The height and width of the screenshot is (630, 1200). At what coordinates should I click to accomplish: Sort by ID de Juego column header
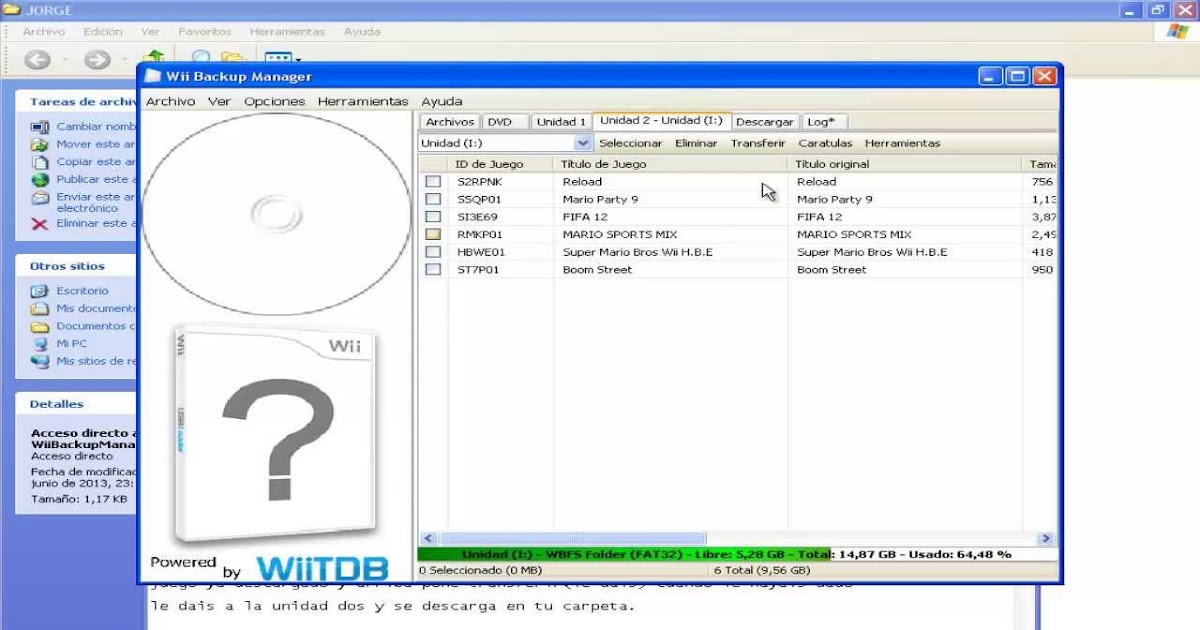click(x=500, y=164)
